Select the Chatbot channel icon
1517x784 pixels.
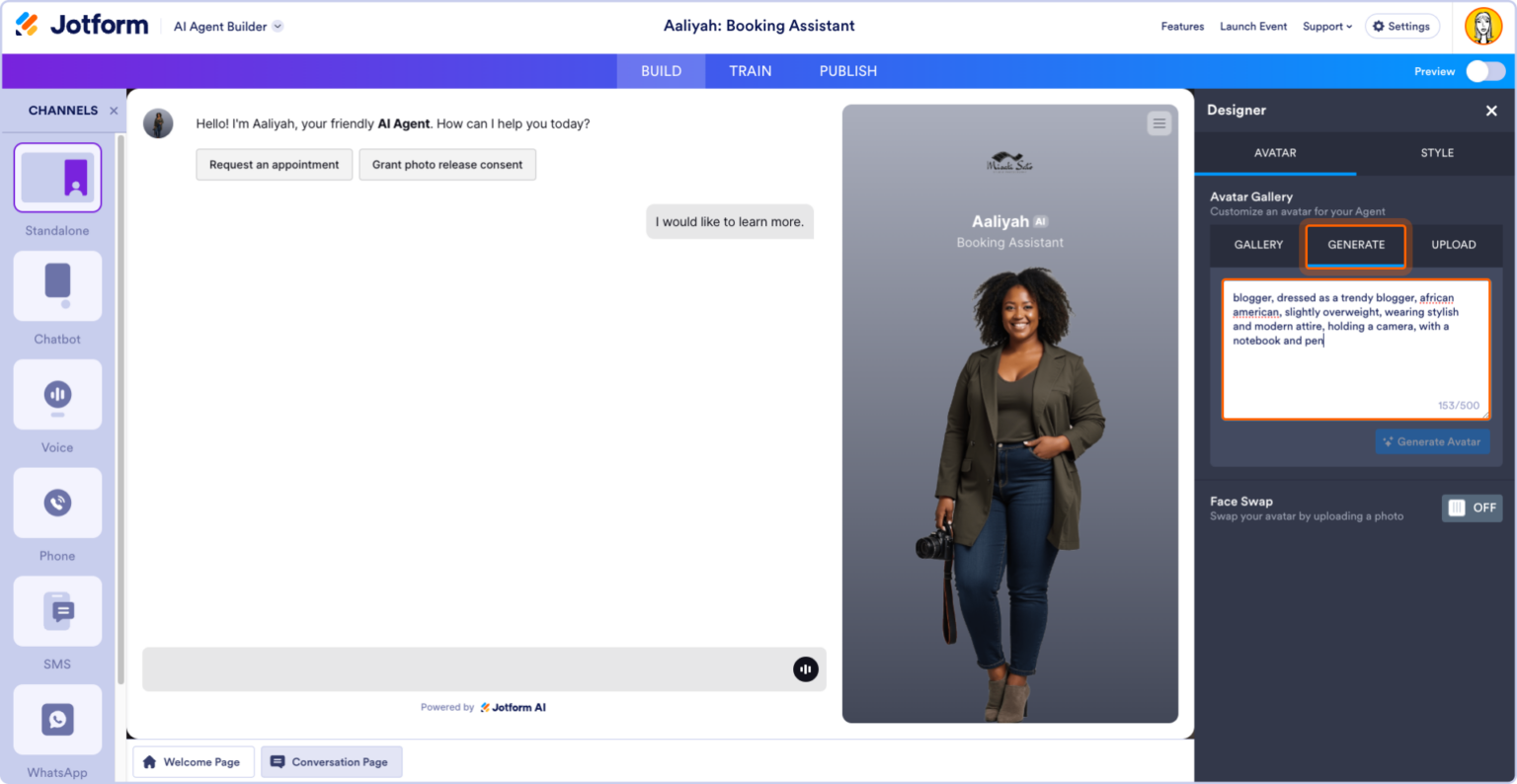(56, 286)
